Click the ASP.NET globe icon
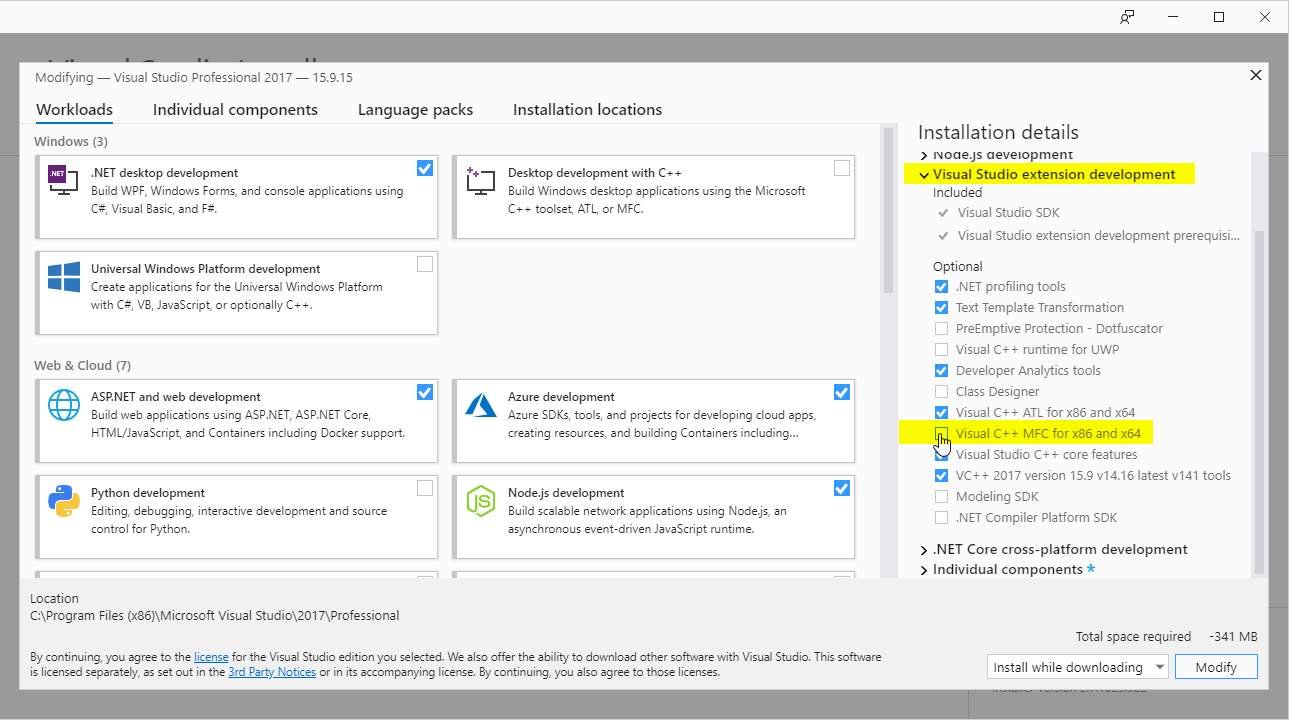 (63, 404)
